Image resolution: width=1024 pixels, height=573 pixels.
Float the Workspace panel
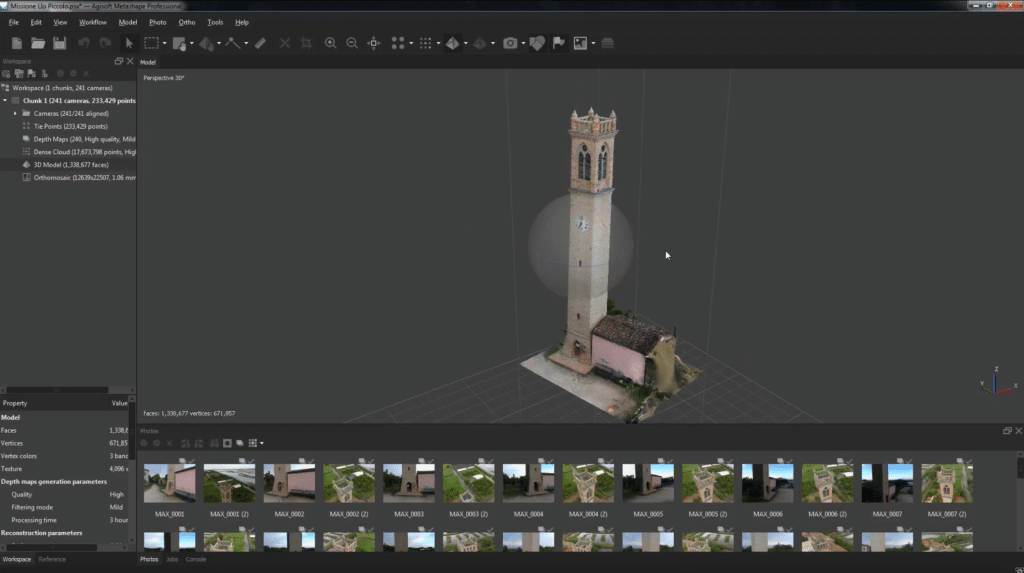pyautogui.click(x=118, y=61)
